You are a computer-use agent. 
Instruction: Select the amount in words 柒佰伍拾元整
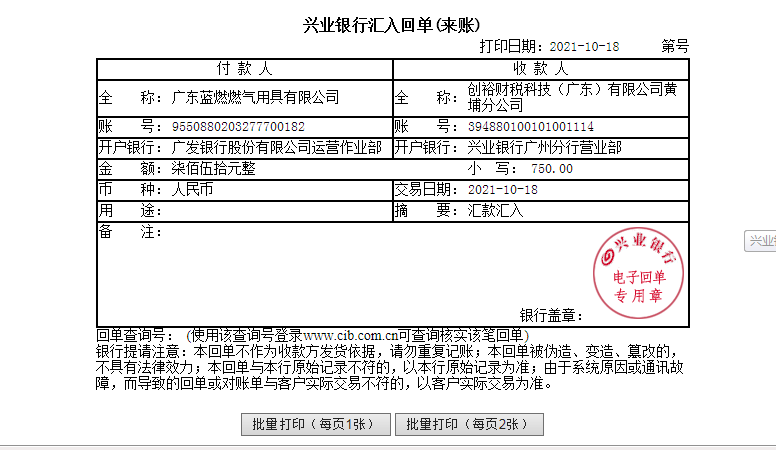pyautogui.click(x=213, y=169)
